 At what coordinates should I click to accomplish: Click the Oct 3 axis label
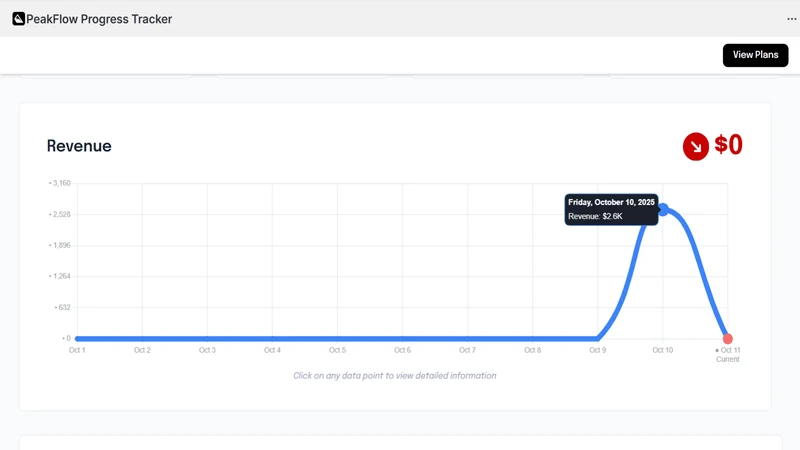click(207, 350)
